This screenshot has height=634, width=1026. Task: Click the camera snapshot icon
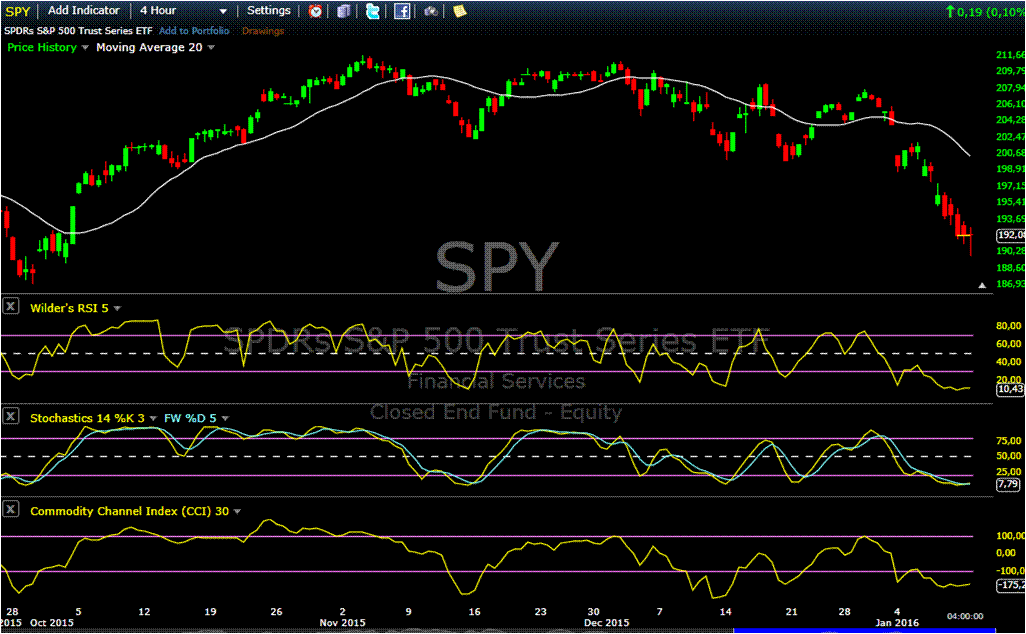pos(431,10)
